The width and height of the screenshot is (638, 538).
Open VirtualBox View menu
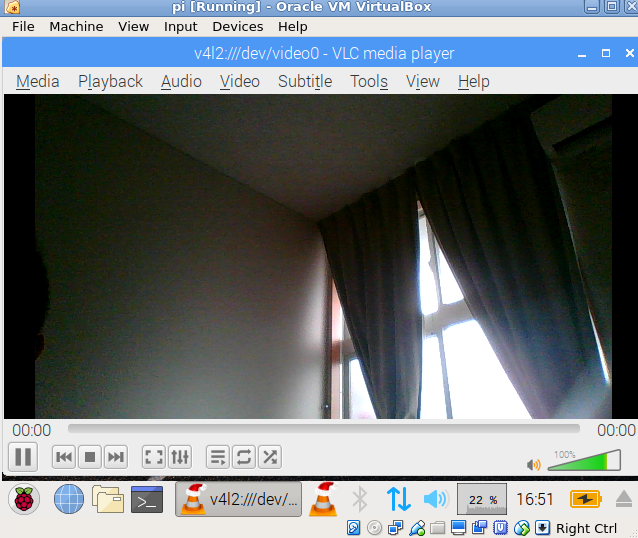coord(133,26)
